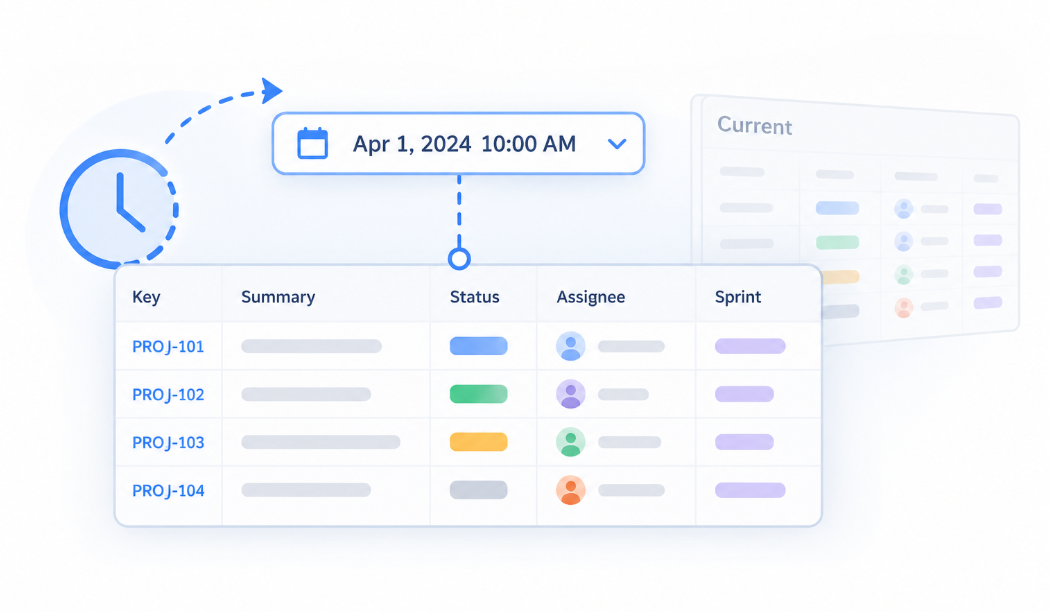
Task: Click the green status badge for PROJ-102
Action: (478, 394)
